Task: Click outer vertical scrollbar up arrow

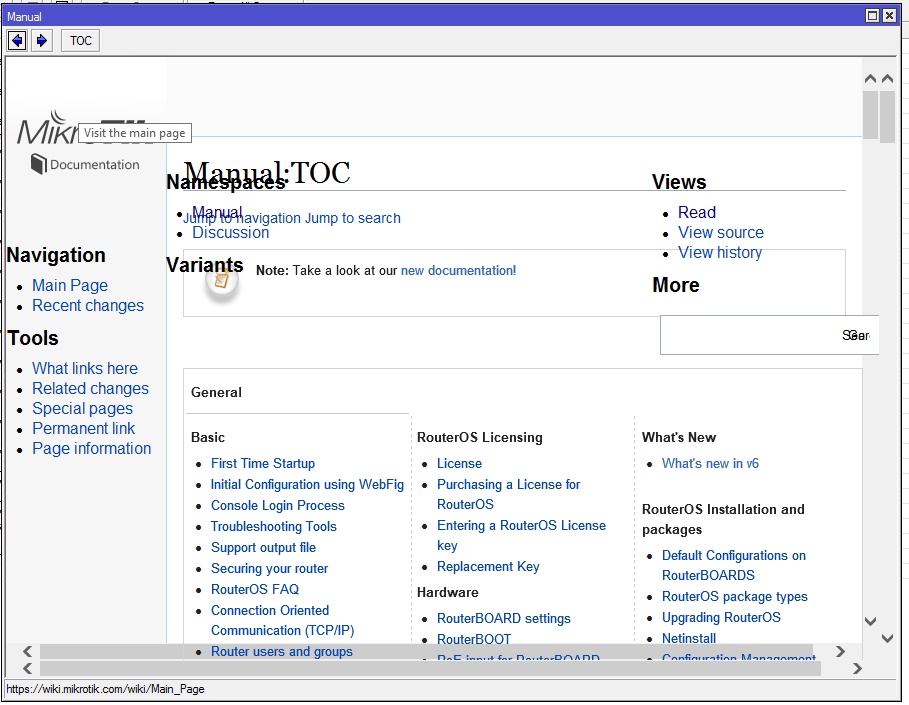Action: click(888, 79)
